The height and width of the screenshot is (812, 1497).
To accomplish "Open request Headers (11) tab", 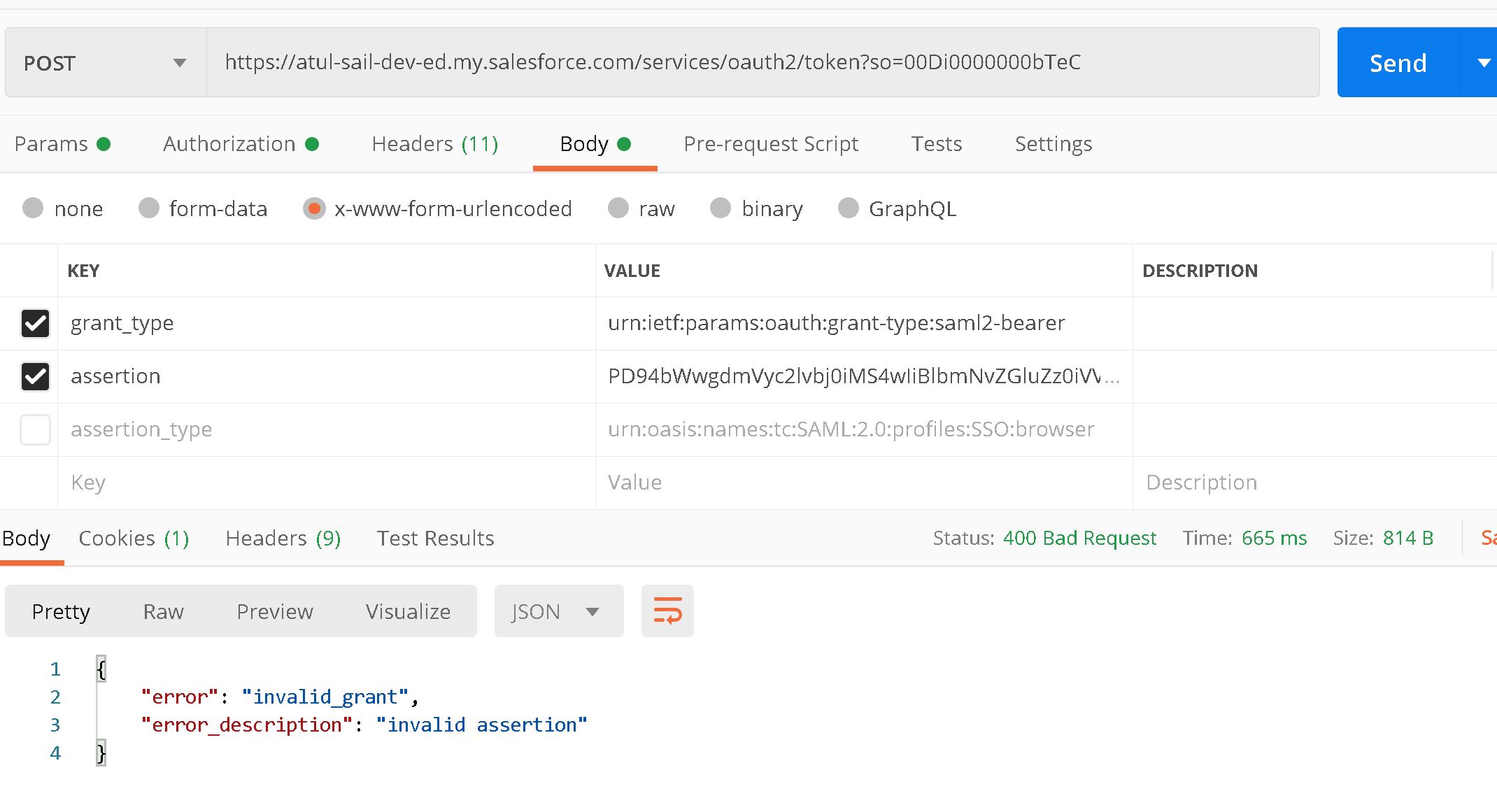I will point(434,144).
